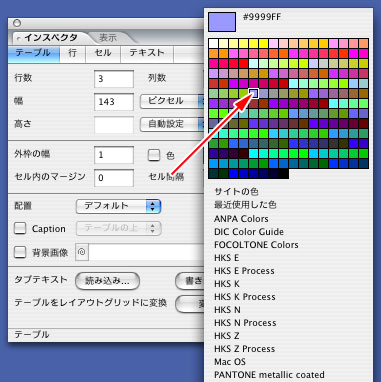381x382 pixels.
Task: Click the 読み込み... button
Action: click(x=107, y=281)
